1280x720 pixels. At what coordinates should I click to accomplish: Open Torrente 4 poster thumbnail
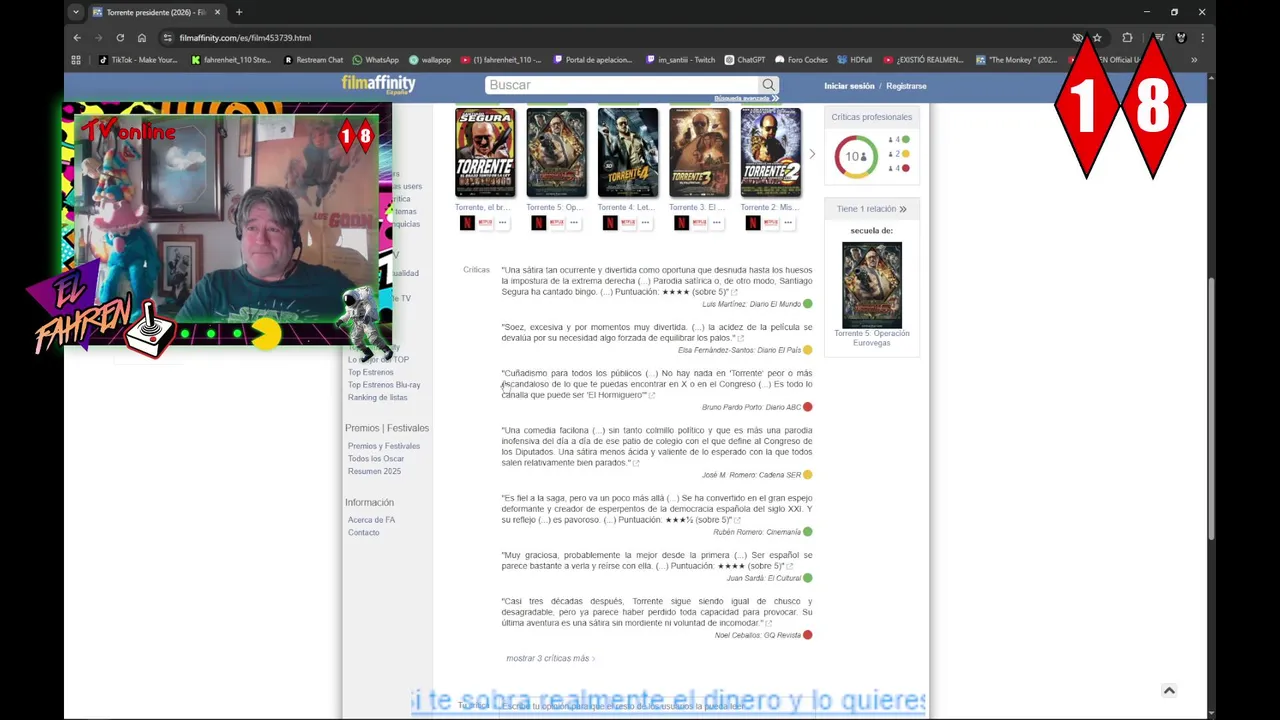point(628,152)
